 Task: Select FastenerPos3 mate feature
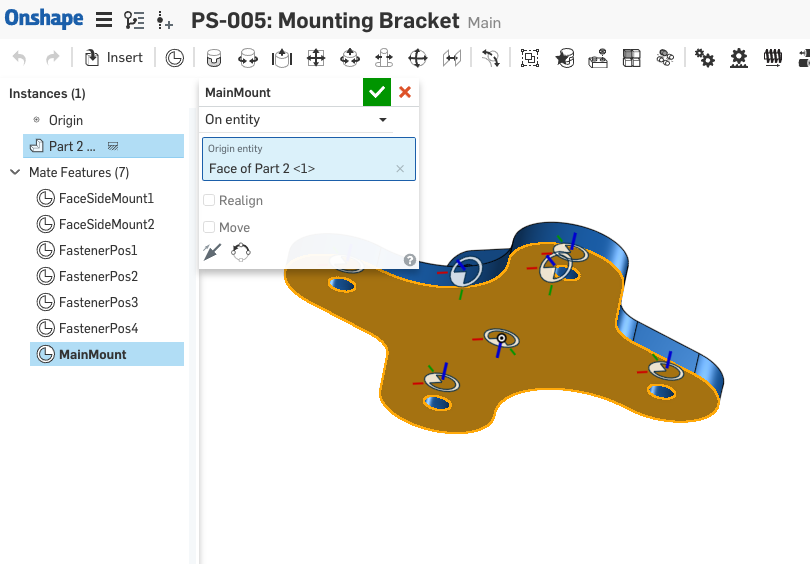(x=98, y=302)
